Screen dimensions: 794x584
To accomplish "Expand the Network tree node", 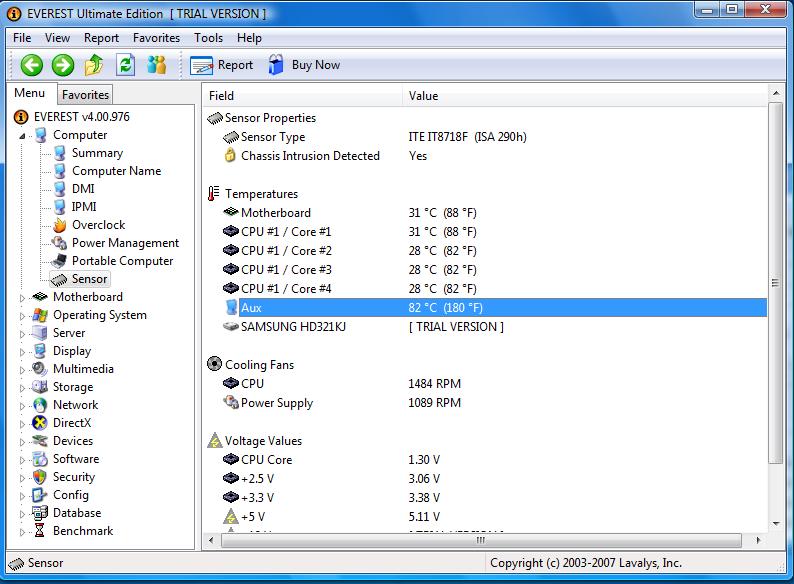I will click(x=22, y=406).
